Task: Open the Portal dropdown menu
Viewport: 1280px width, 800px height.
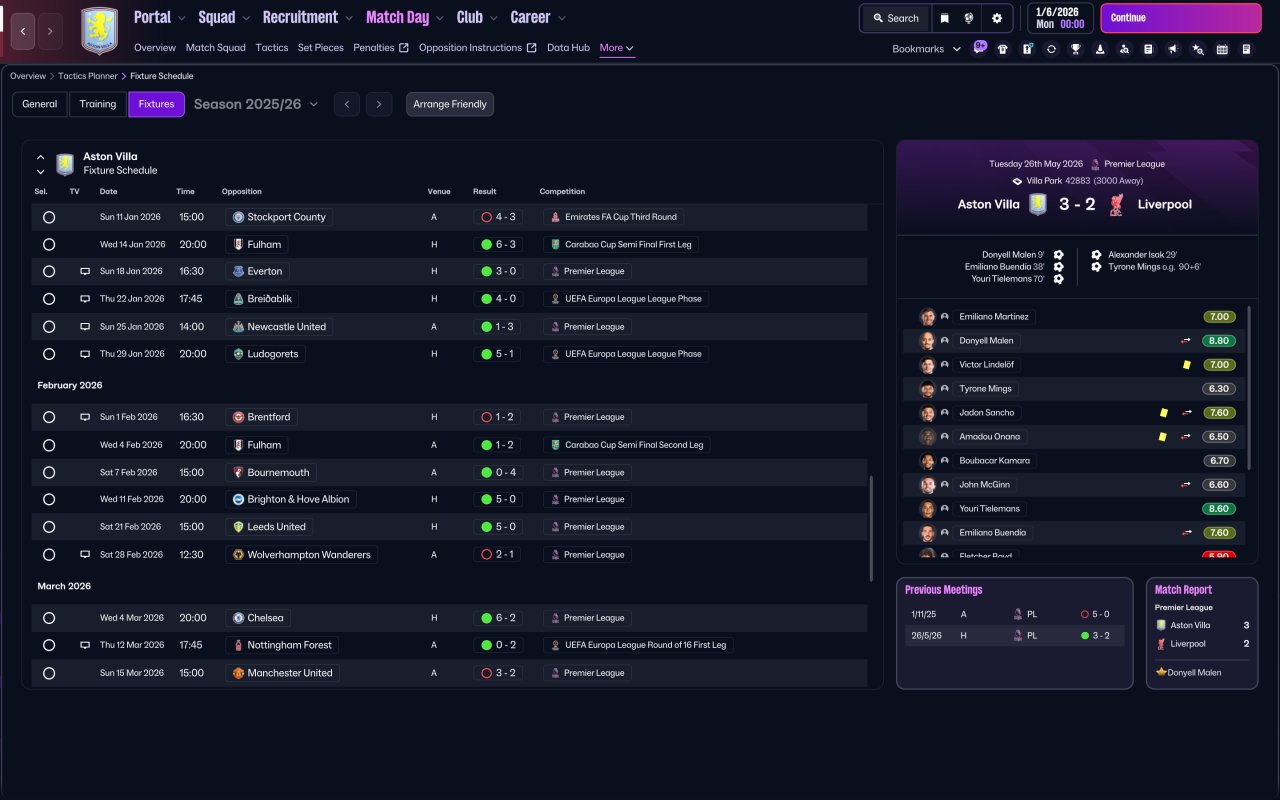Action: (160, 17)
